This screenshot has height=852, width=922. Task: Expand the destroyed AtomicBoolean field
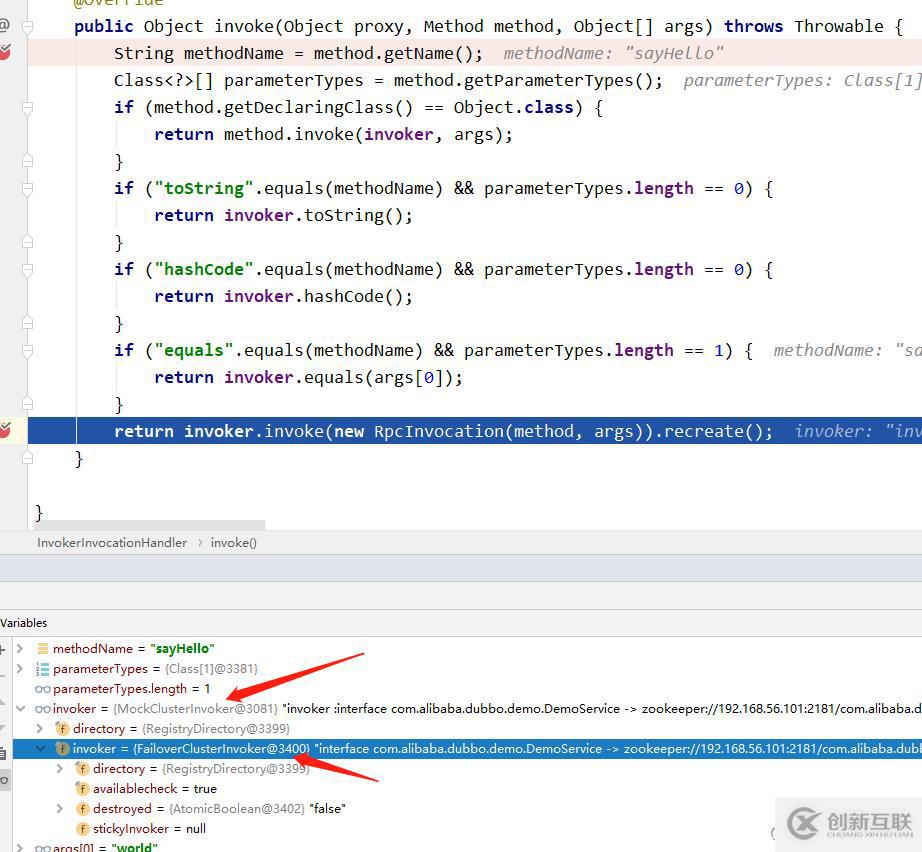tap(60, 808)
